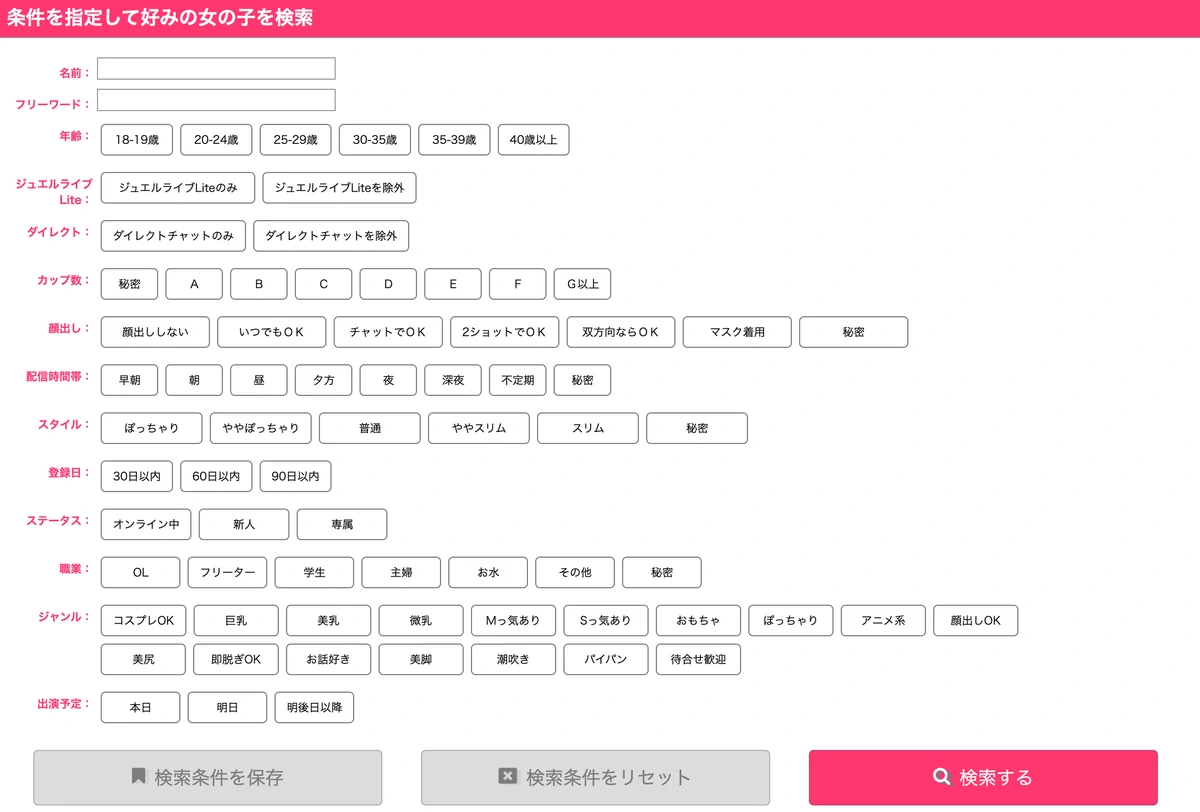Select 学生 occupation
This screenshot has width=1200, height=812.
coord(315,572)
